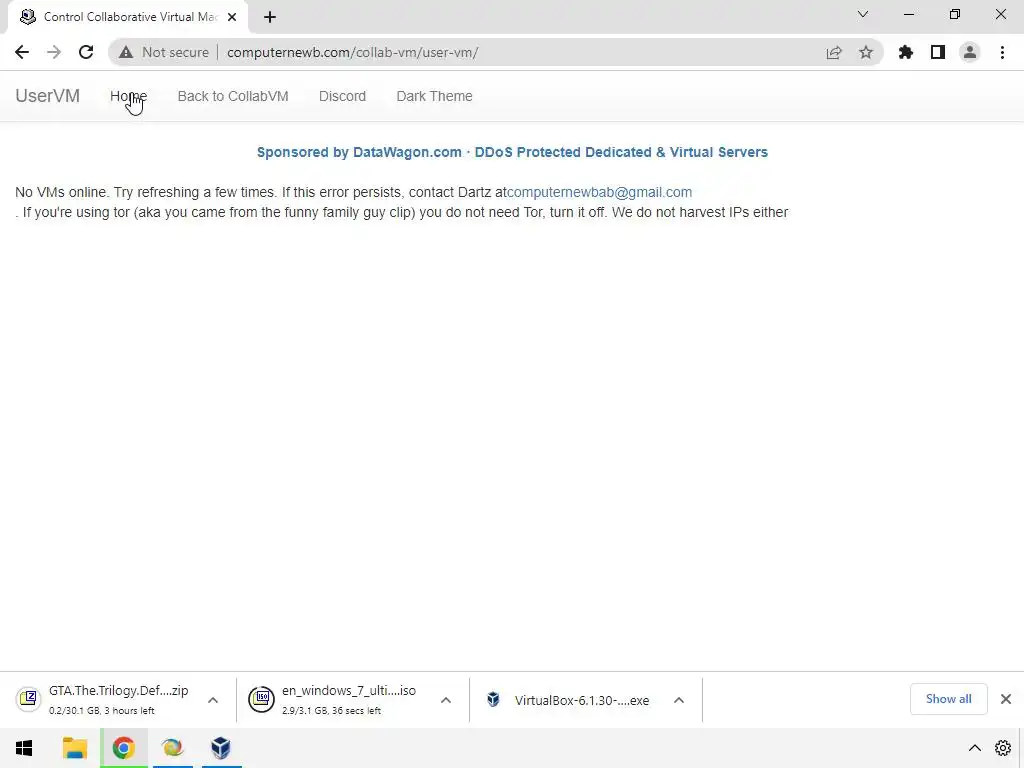
Task: Open the tab search chevron
Action: coord(863,14)
